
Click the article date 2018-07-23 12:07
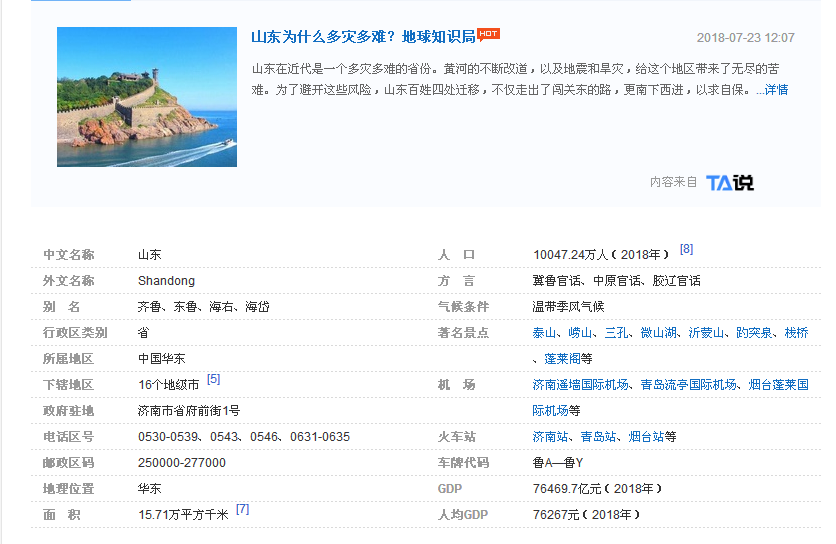pyautogui.click(x=745, y=38)
